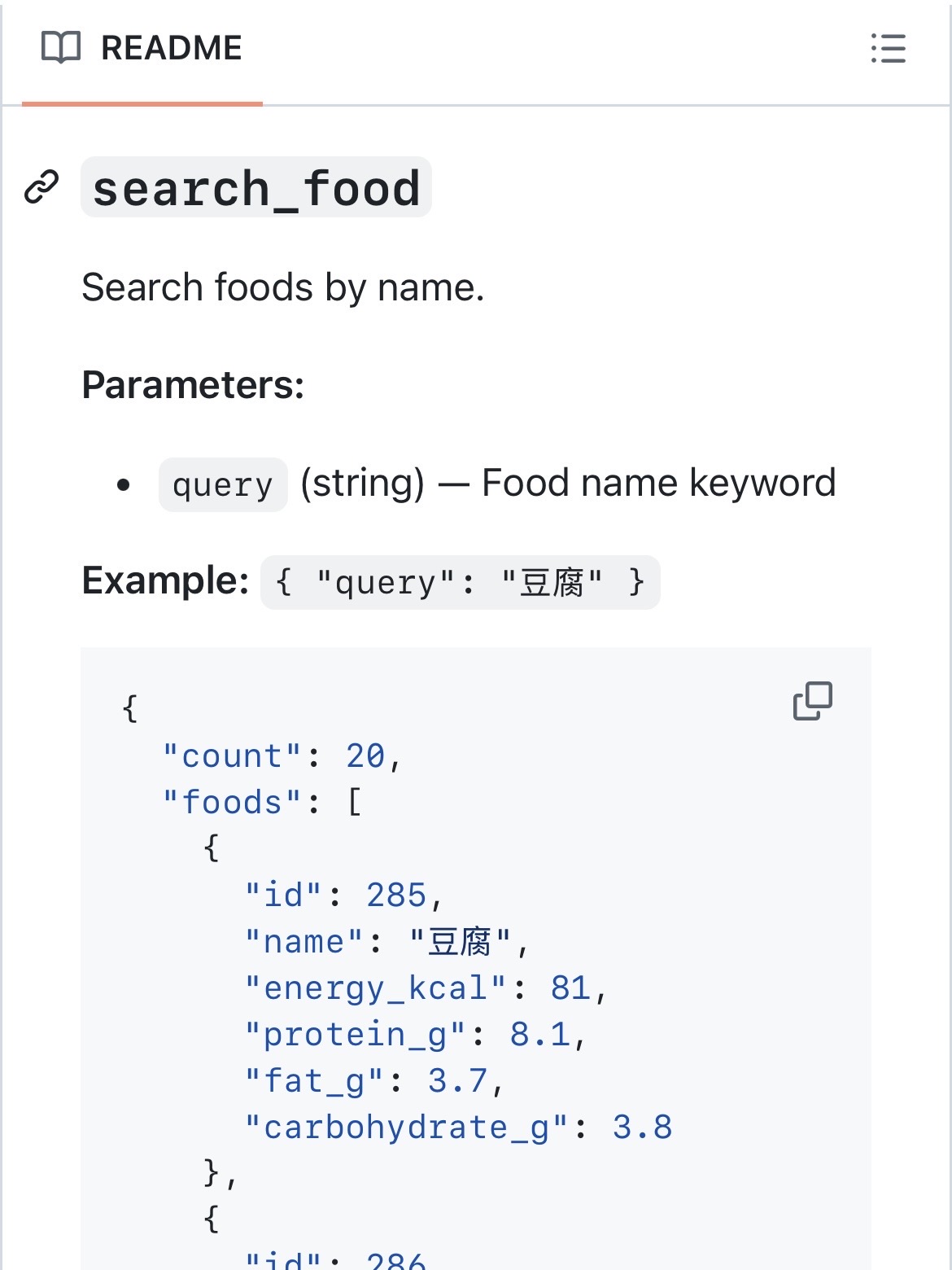The height and width of the screenshot is (1270, 952).
Task: Click the 'Food name keyword' description text
Action: coord(658,483)
